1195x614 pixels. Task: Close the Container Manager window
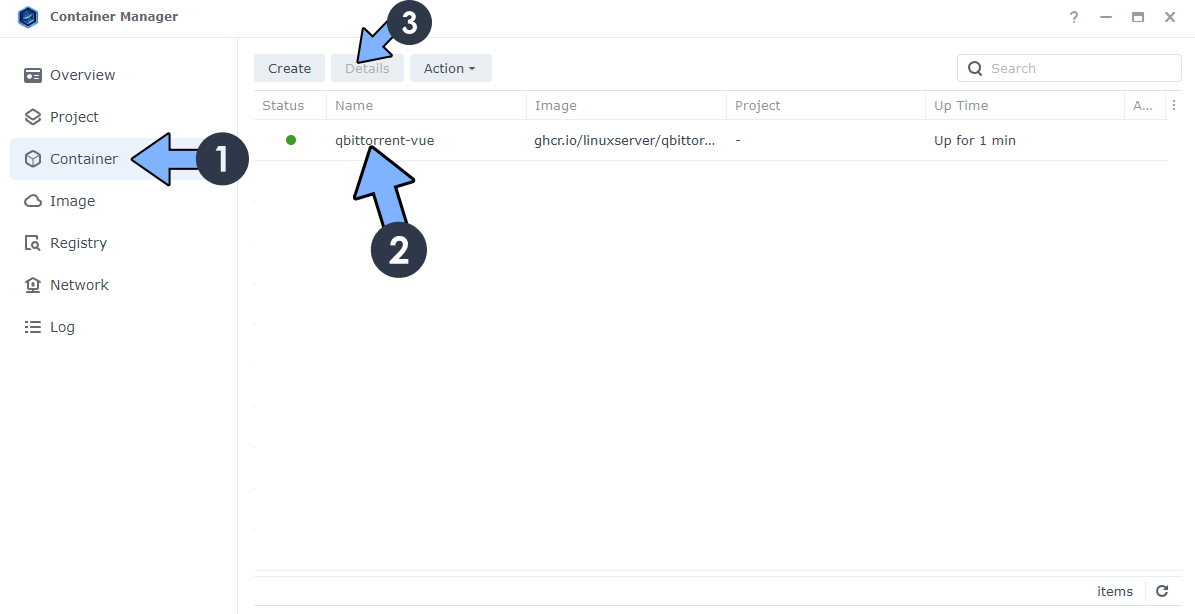(x=1170, y=17)
